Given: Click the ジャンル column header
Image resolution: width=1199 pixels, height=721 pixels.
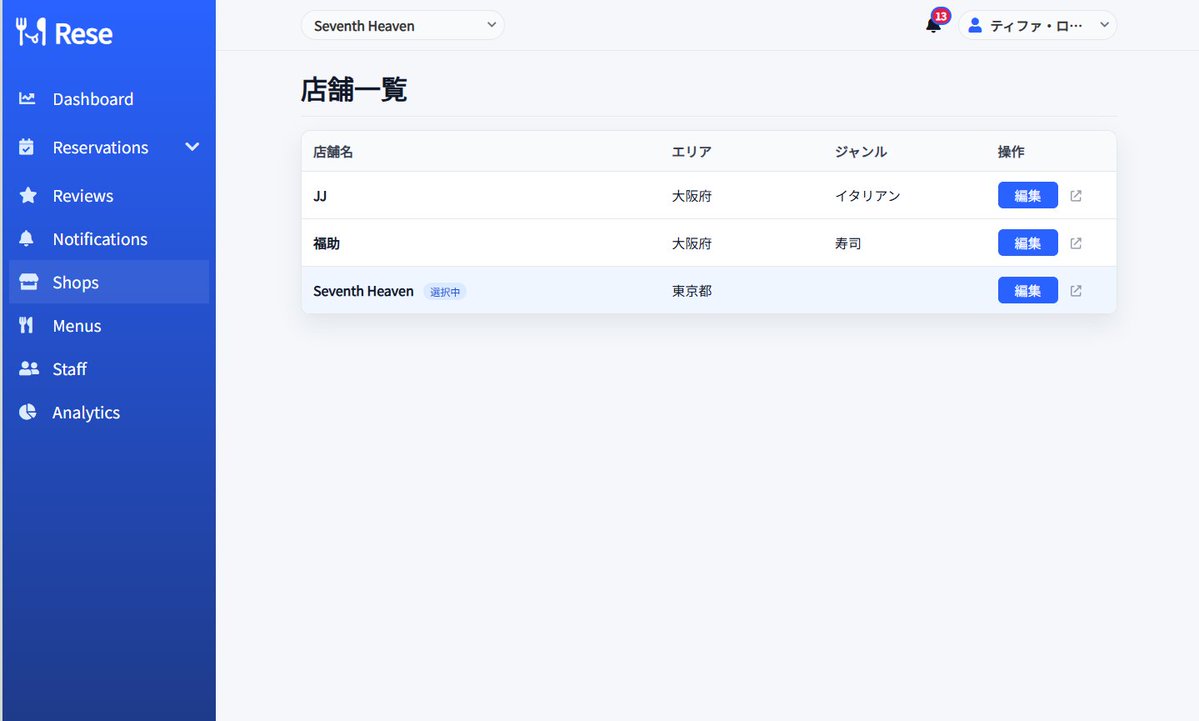Looking at the screenshot, I should pyautogui.click(x=861, y=151).
